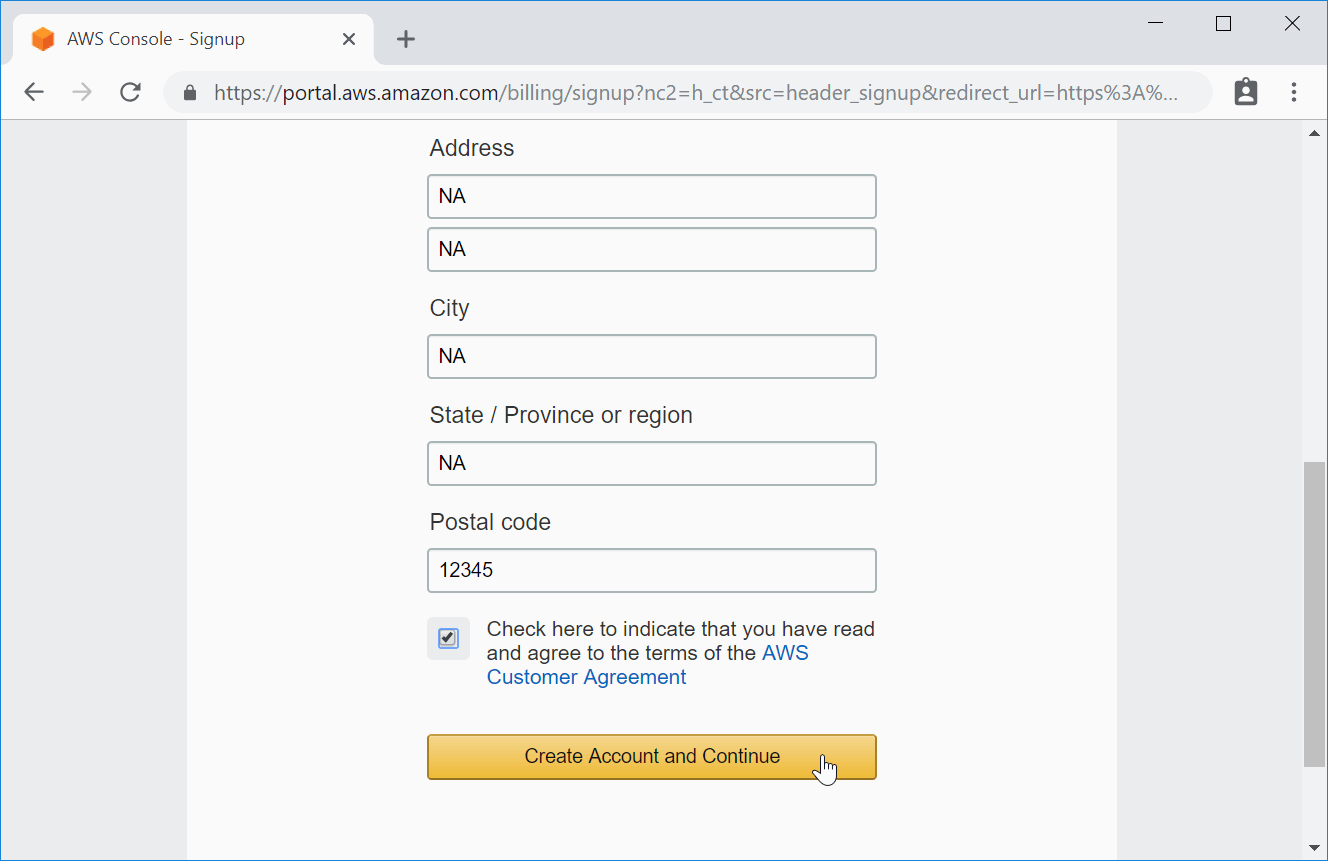Reload the AWS signup page
This screenshot has width=1328, height=861.
130,92
